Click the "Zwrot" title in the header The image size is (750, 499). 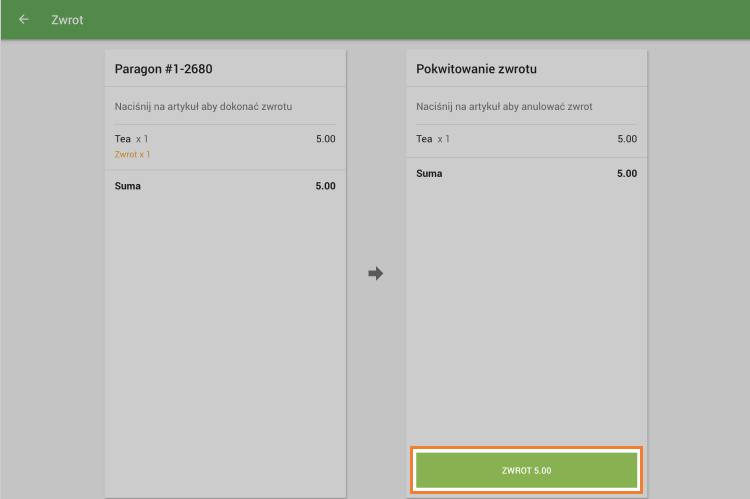[x=67, y=20]
